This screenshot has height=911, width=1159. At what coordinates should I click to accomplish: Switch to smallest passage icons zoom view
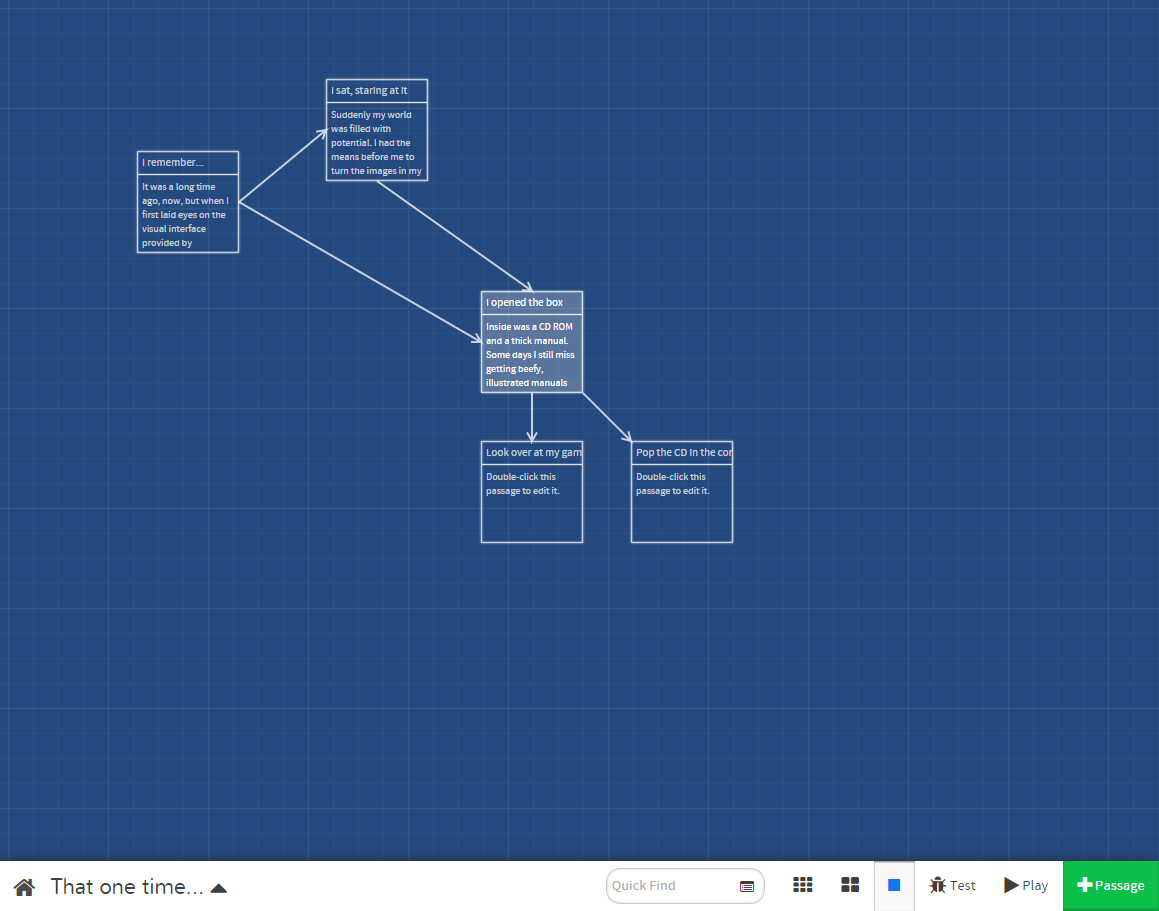coord(803,885)
